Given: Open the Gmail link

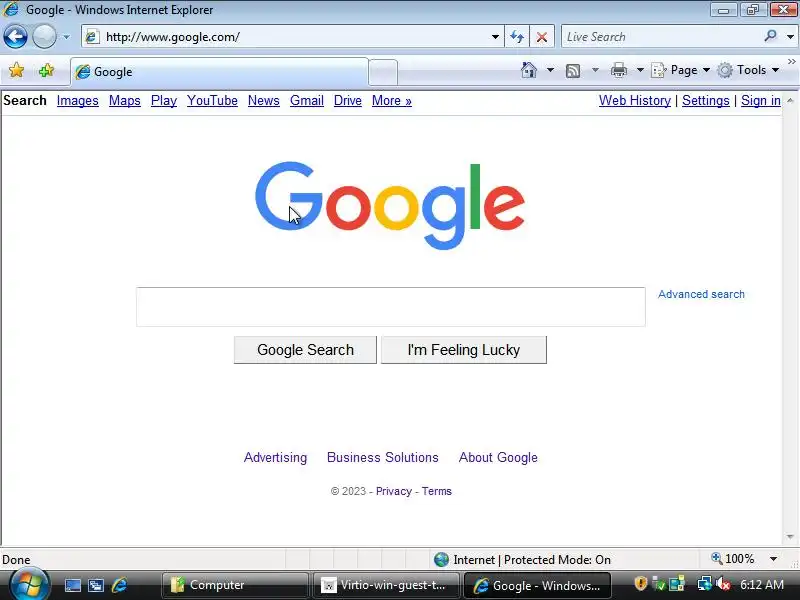Looking at the screenshot, I should coord(307,101).
